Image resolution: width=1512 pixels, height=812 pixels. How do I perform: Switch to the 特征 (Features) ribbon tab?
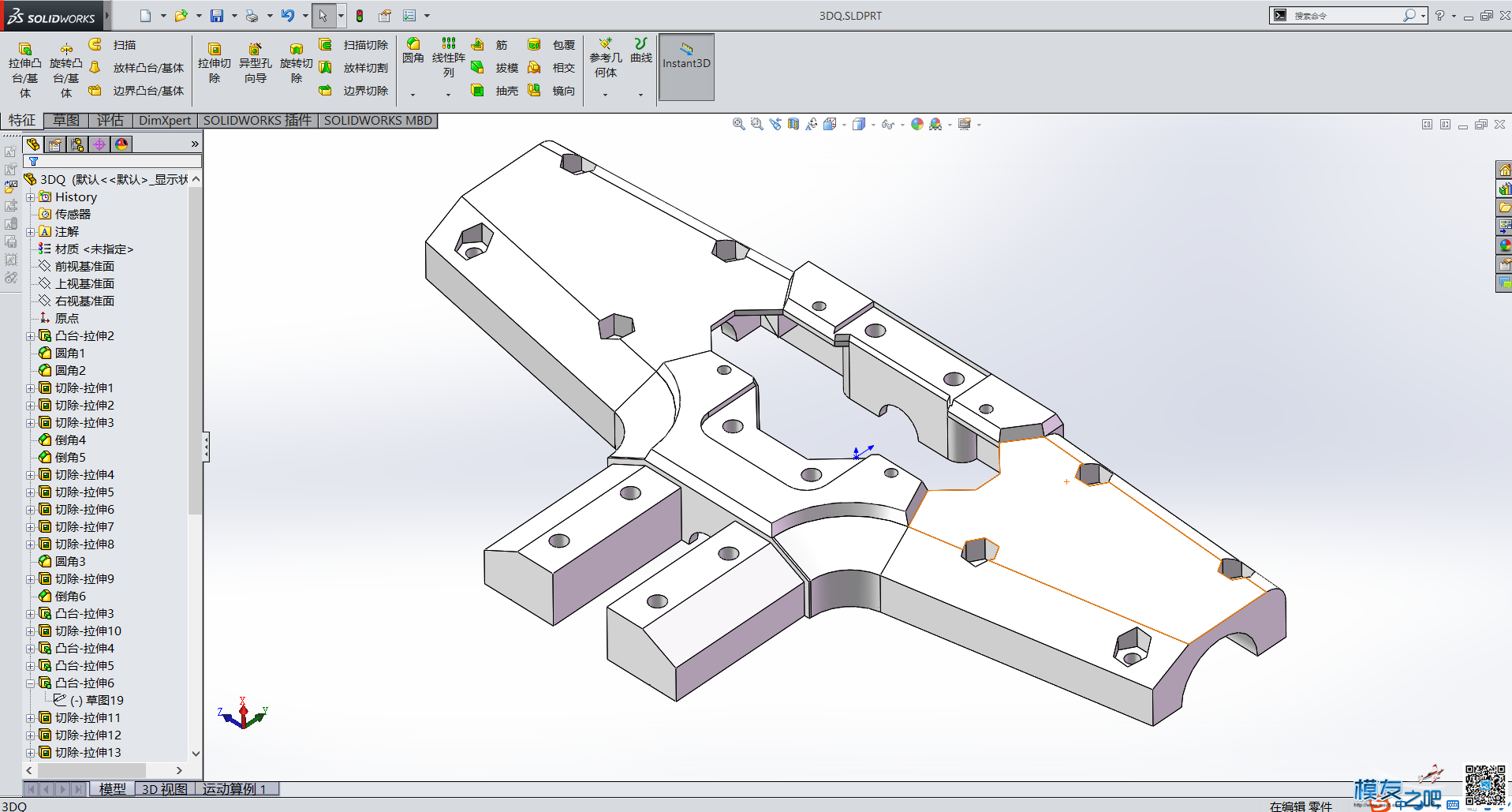pos(22,120)
